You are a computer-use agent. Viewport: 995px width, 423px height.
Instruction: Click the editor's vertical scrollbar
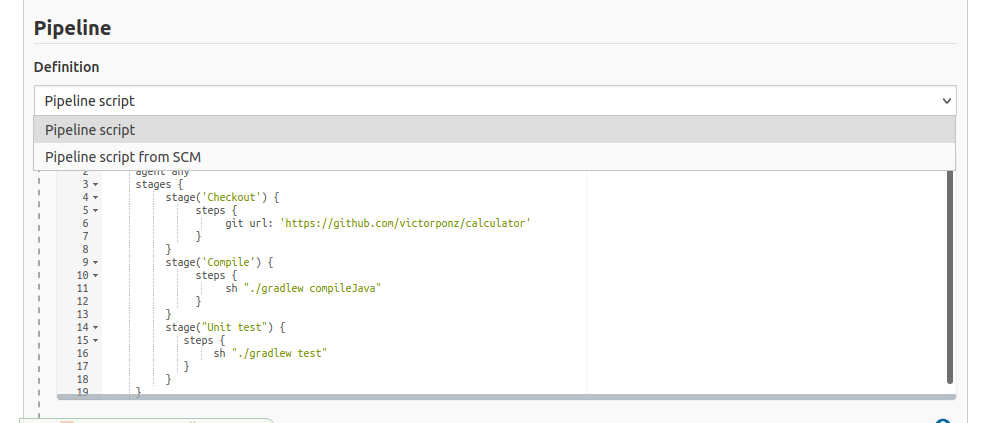(949, 280)
